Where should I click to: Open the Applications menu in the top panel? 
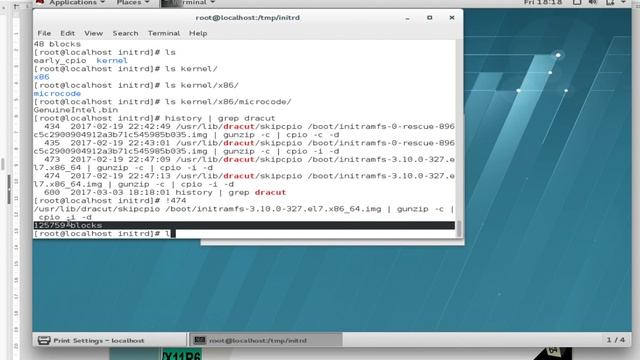pyautogui.click(x=77, y=3)
